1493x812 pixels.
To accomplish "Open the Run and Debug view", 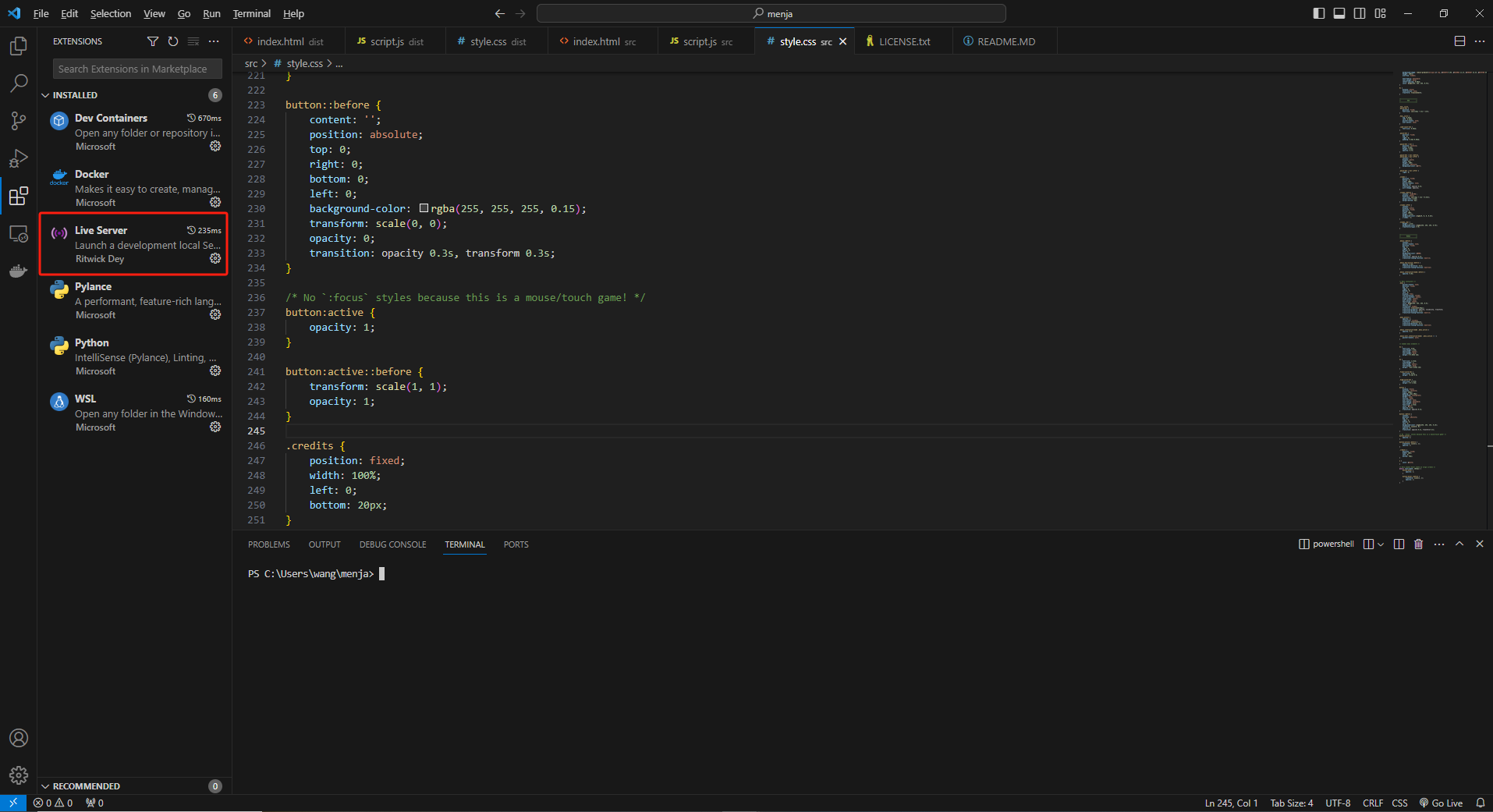I will (x=19, y=158).
